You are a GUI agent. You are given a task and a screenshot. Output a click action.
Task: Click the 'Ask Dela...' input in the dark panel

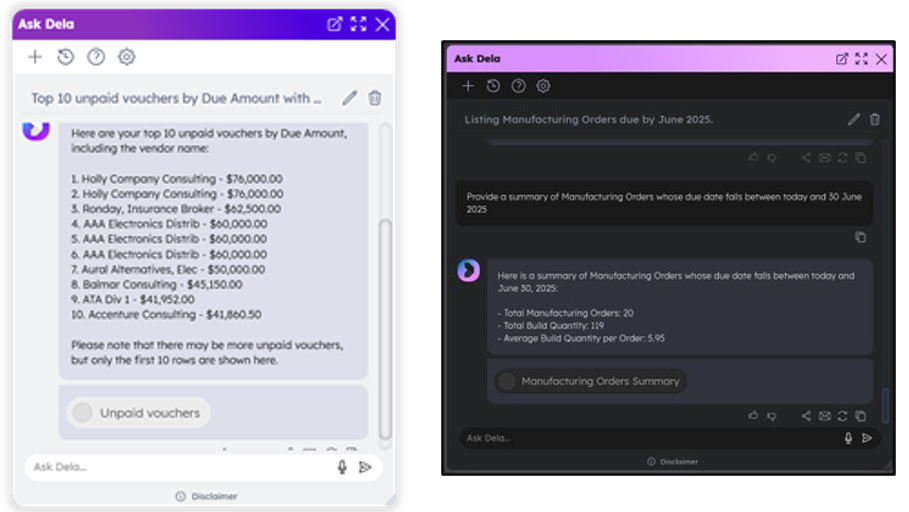coord(640,438)
